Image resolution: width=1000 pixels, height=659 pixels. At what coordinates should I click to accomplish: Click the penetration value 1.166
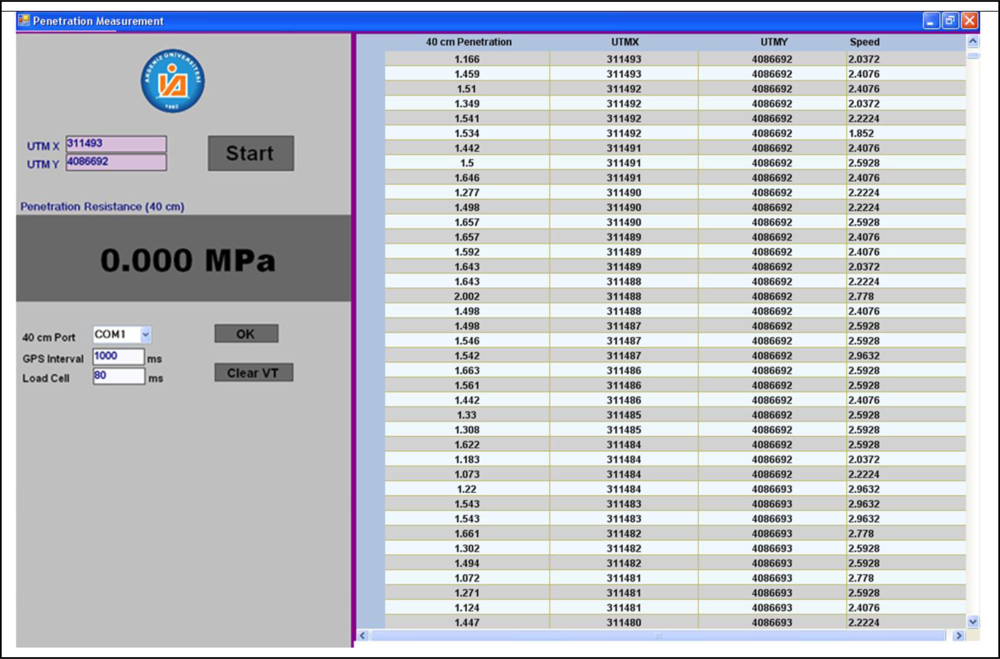pyautogui.click(x=467, y=59)
